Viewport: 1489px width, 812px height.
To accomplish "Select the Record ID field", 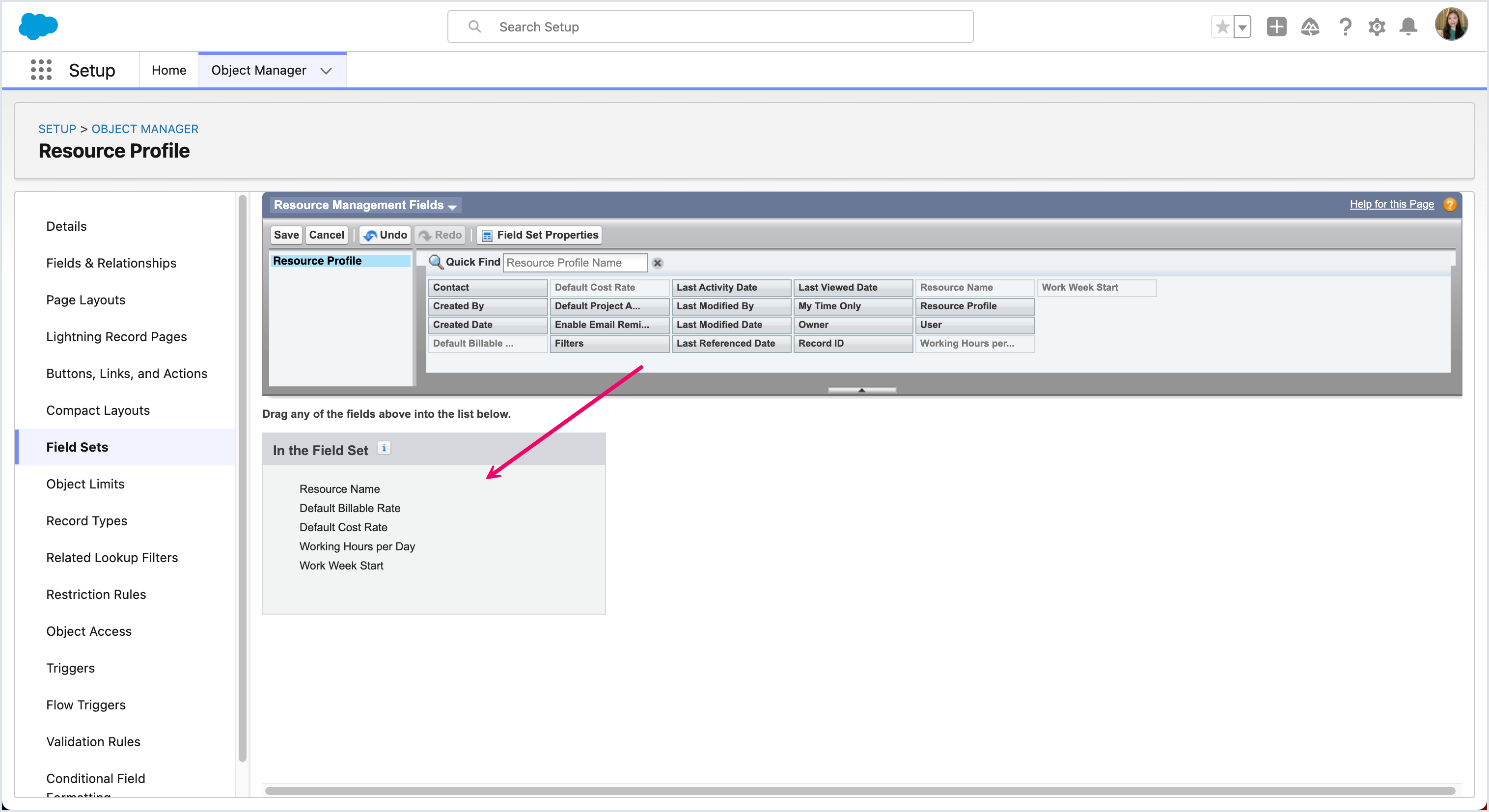I will [853, 343].
